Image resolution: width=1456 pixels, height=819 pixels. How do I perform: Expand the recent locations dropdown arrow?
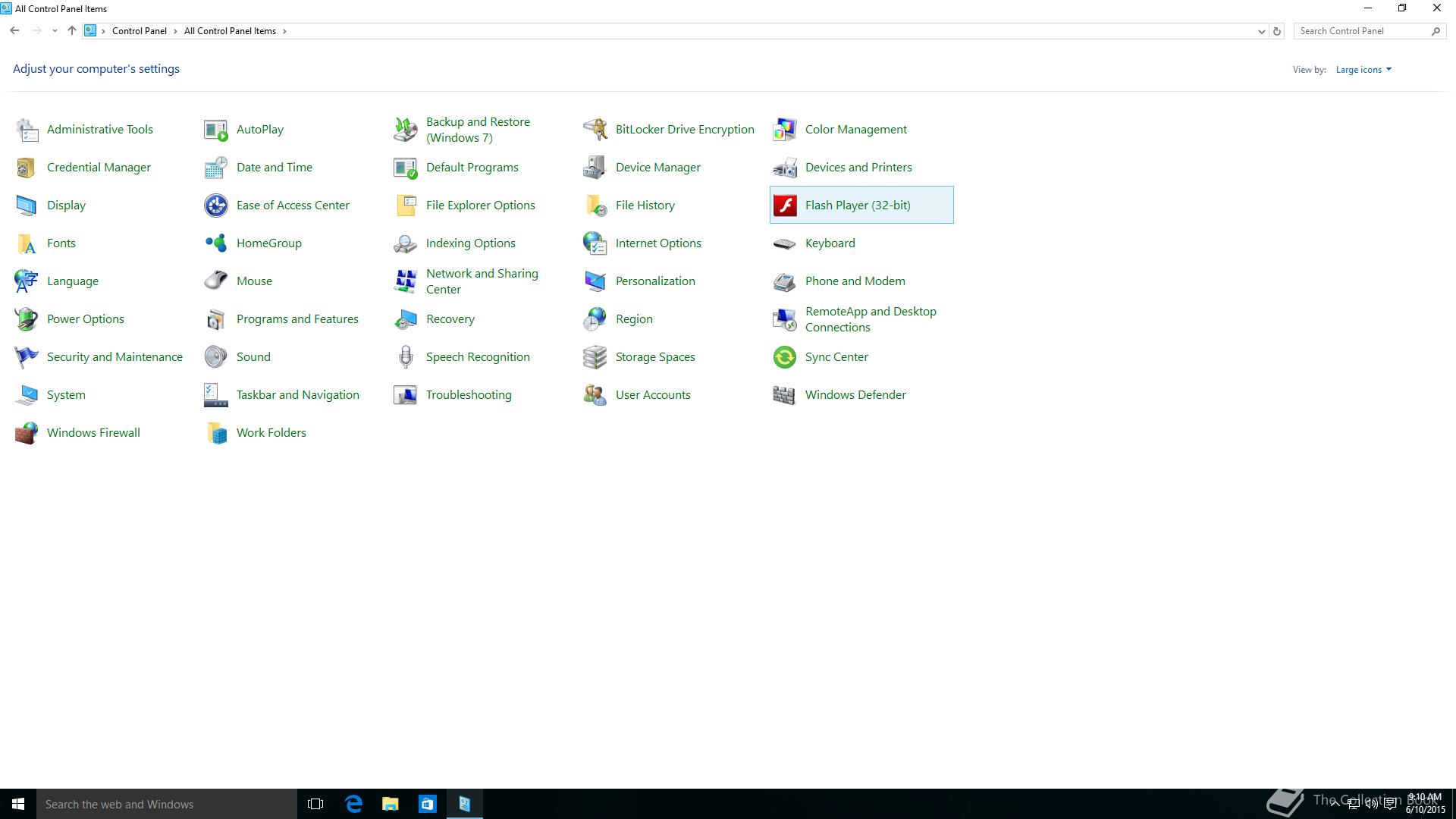click(x=55, y=31)
